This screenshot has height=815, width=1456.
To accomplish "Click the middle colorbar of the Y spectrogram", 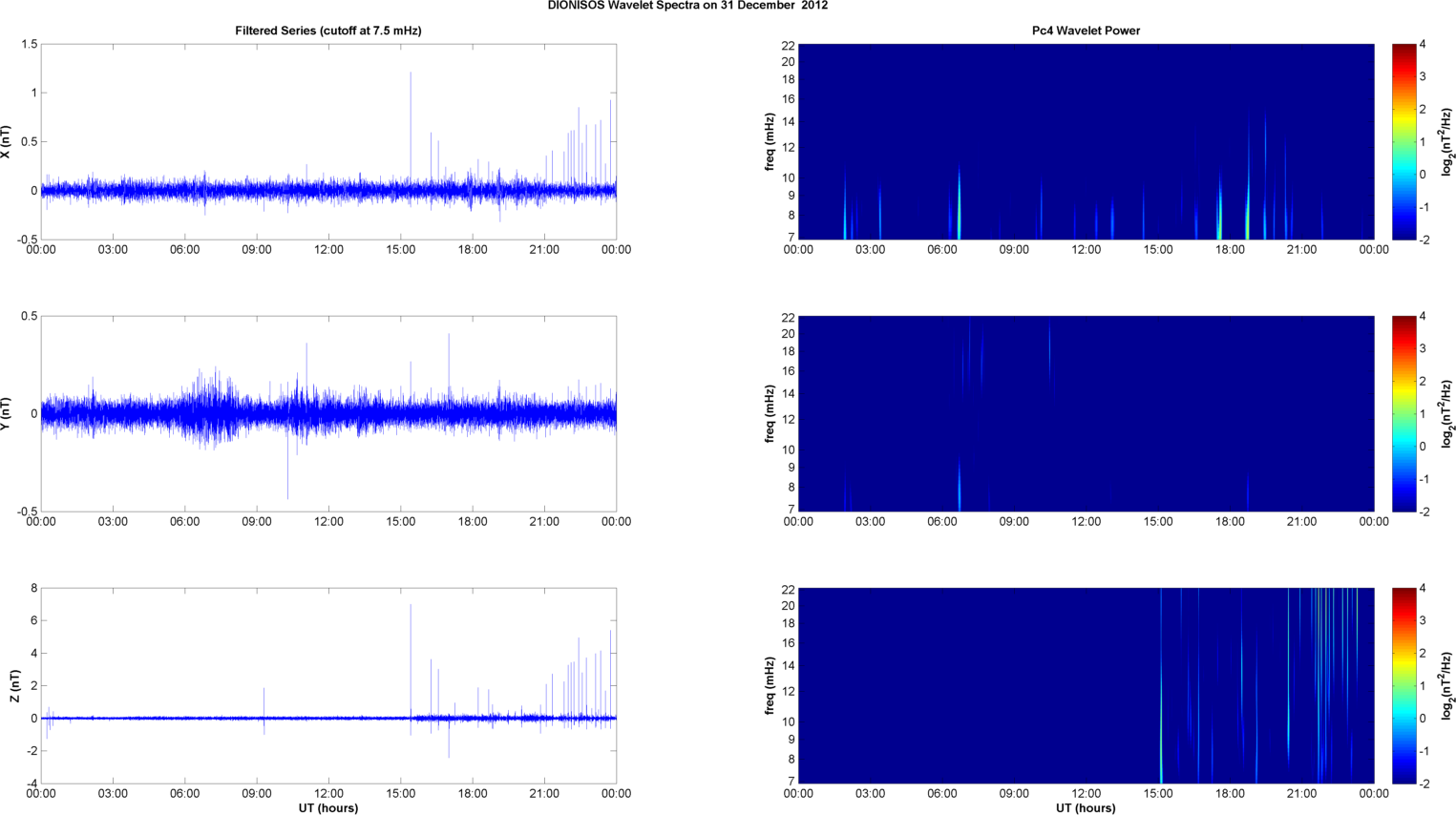I will [1403, 414].
